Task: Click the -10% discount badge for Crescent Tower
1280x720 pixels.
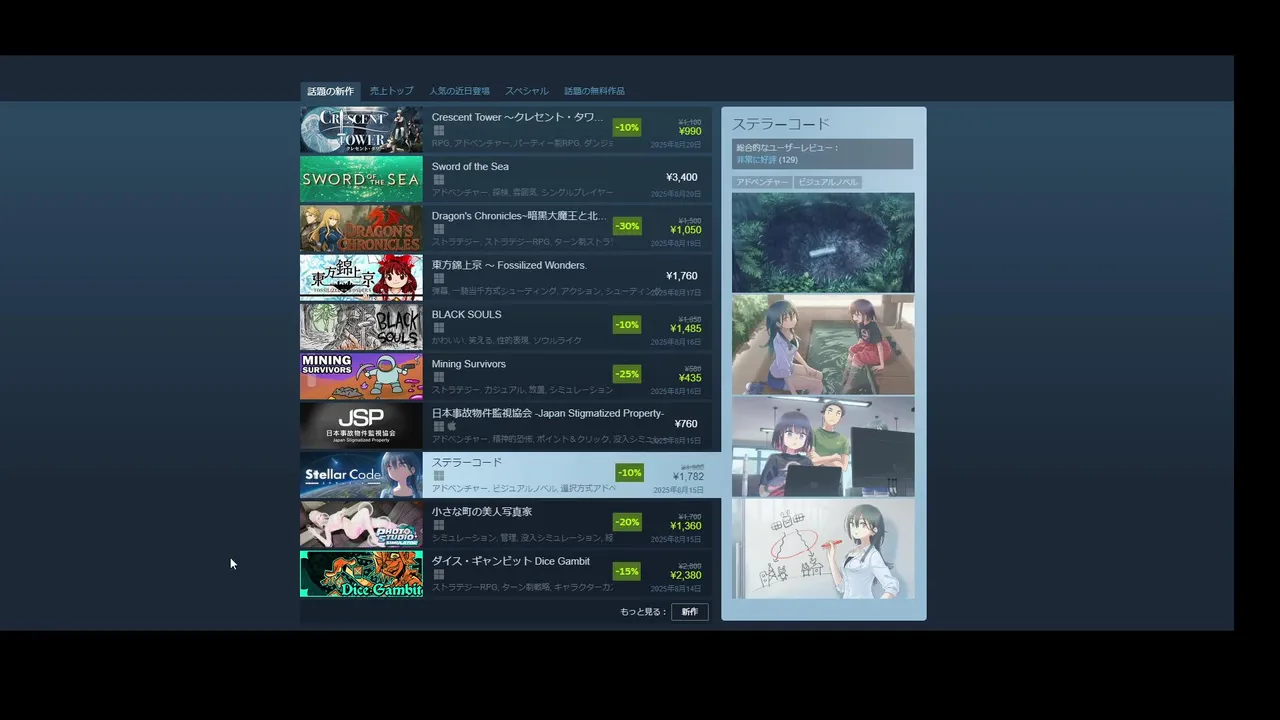Action: coord(627,127)
